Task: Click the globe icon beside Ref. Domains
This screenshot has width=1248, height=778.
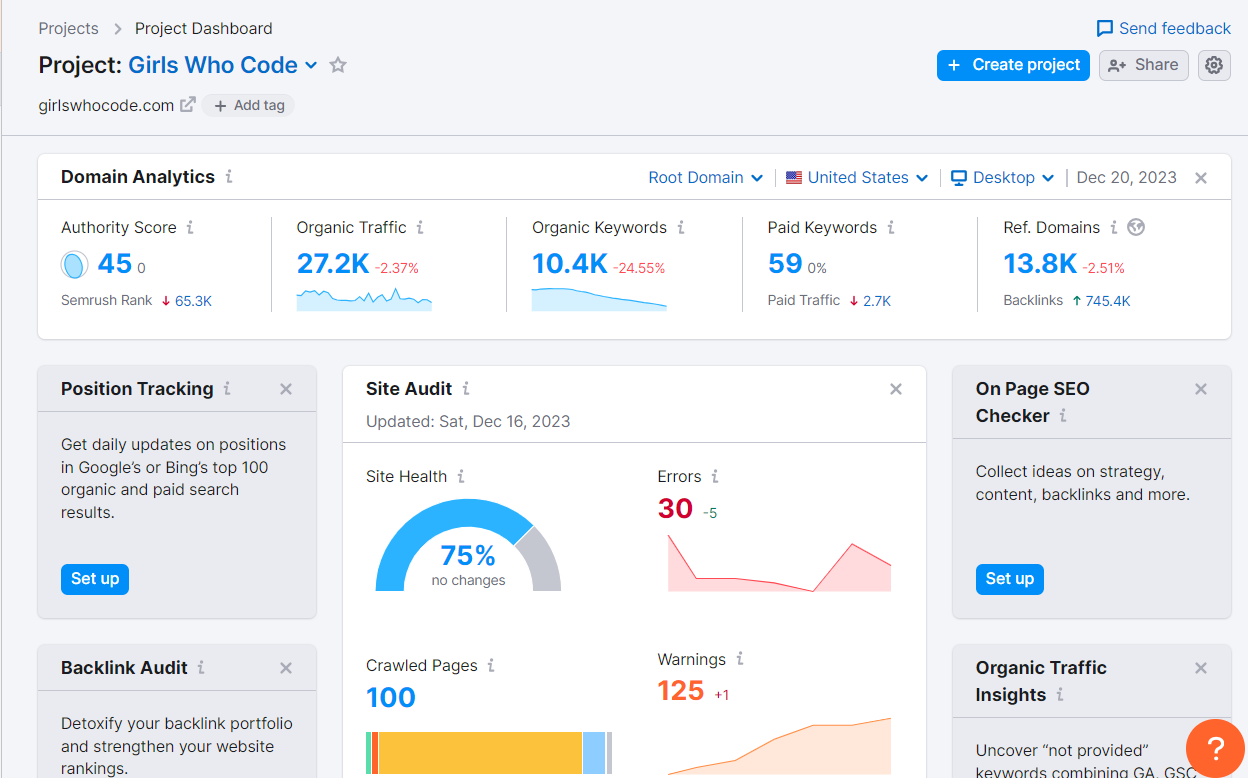Action: tap(1135, 227)
